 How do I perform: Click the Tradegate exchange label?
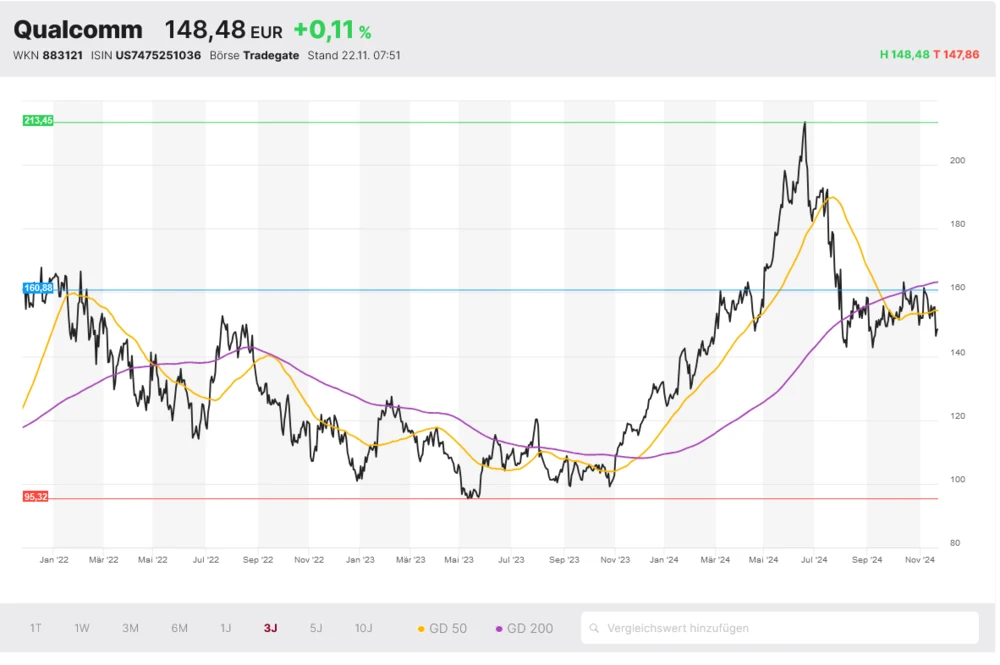tap(271, 55)
